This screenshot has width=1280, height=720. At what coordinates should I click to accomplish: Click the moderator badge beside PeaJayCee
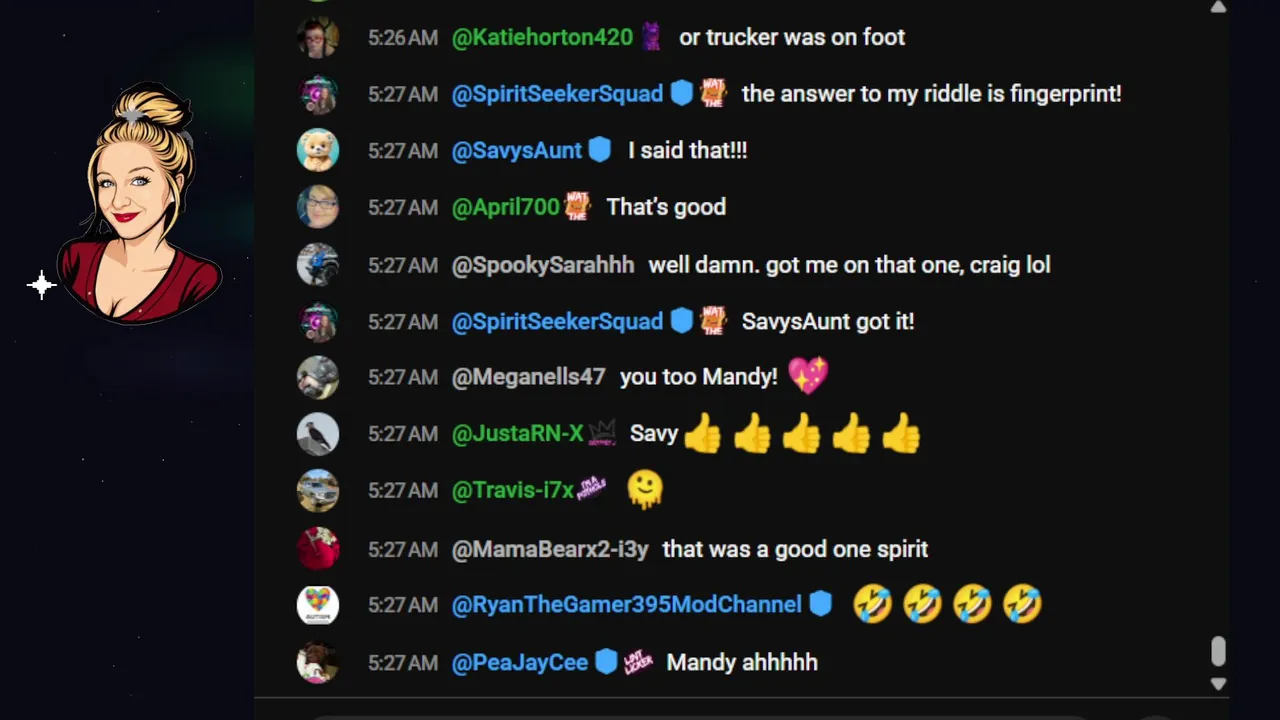[x=606, y=662]
